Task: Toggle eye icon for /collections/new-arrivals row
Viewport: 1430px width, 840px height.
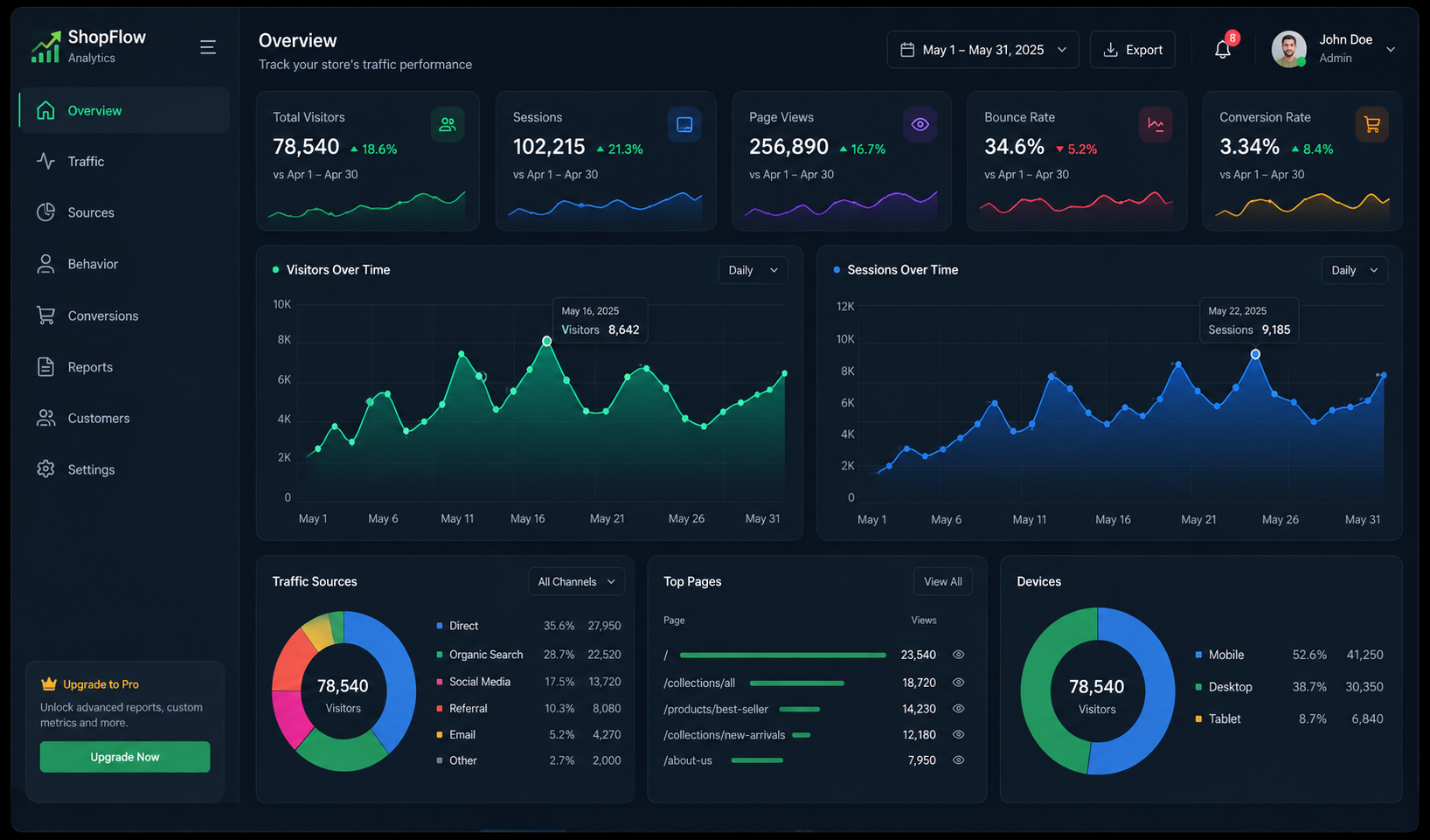Action: point(958,735)
